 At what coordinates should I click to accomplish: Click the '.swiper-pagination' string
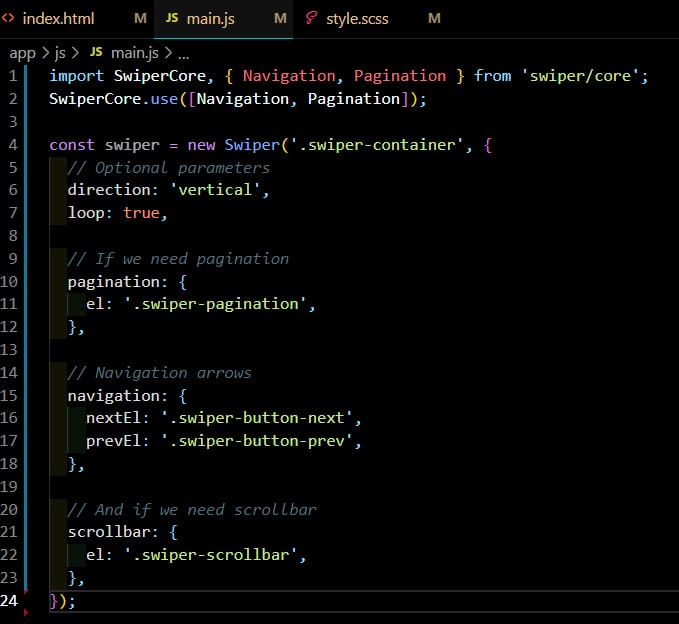point(216,304)
